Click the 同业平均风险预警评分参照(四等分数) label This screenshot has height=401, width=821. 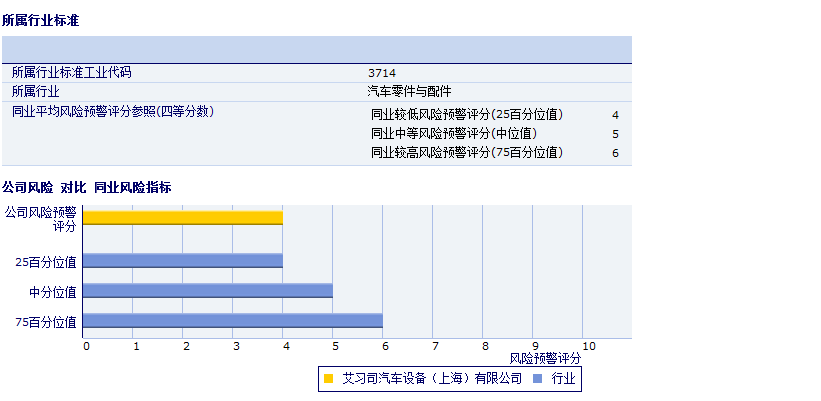(x=112, y=111)
